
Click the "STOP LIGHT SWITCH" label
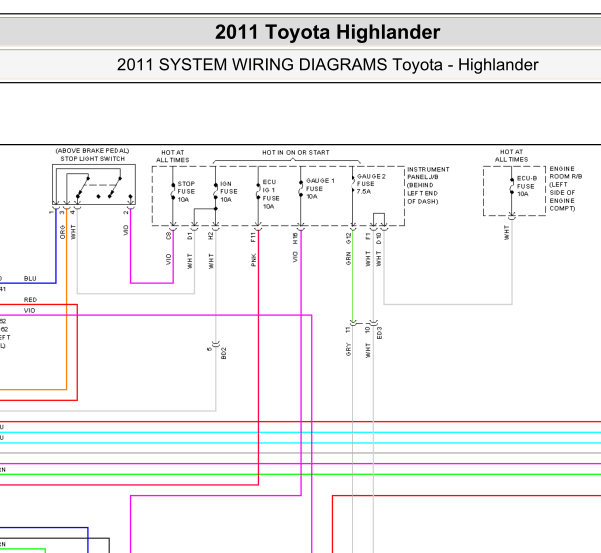coord(93,159)
